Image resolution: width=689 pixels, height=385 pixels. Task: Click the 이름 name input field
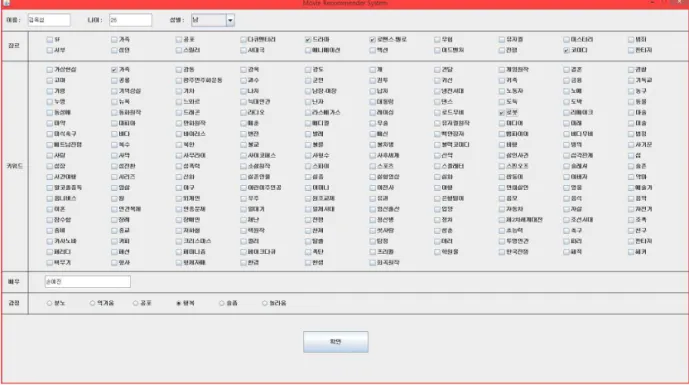pyautogui.click(x=49, y=20)
